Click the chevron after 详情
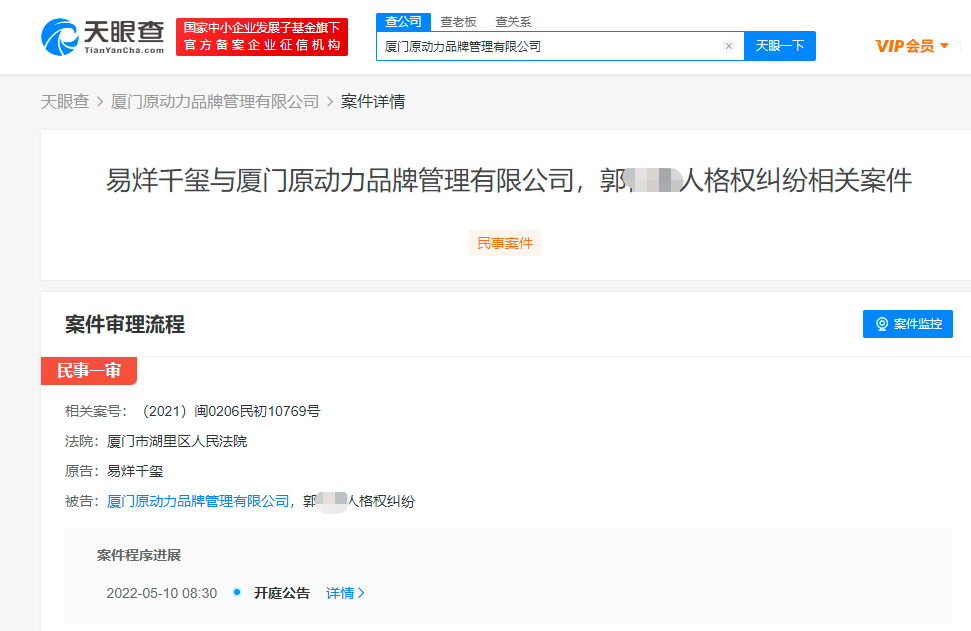The image size is (971, 631). pos(361,593)
